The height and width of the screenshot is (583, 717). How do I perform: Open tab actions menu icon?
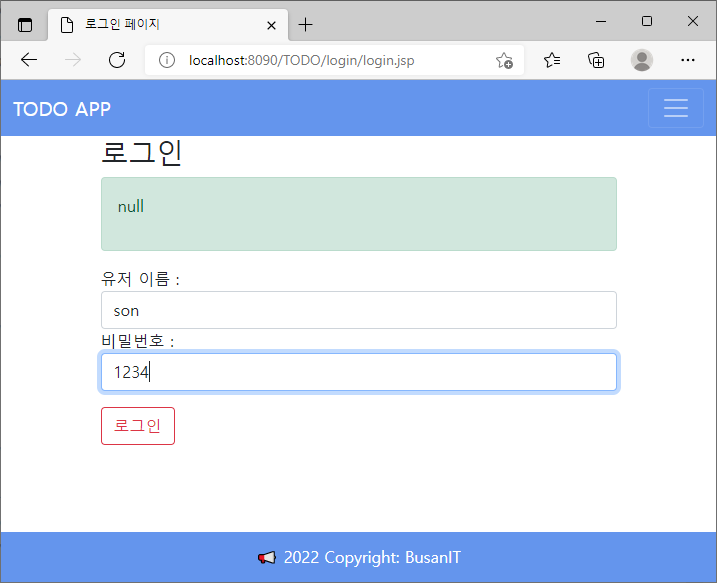25,25
